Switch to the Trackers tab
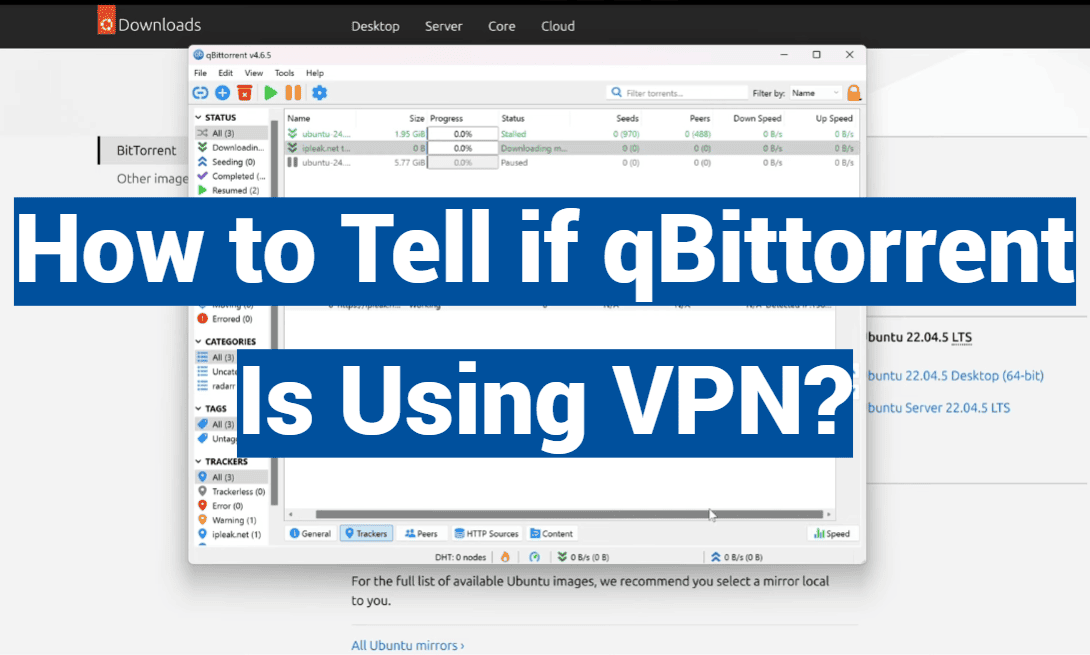The height and width of the screenshot is (655, 1090). click(366, 533)
